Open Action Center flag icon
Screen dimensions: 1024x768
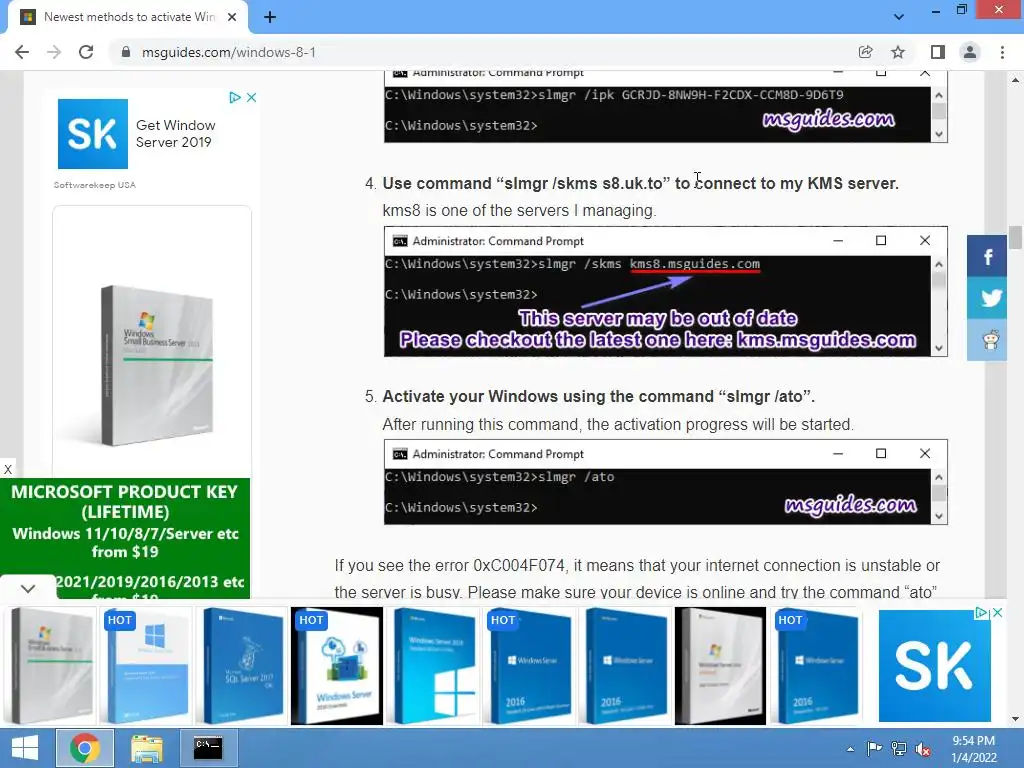[874, 749]
